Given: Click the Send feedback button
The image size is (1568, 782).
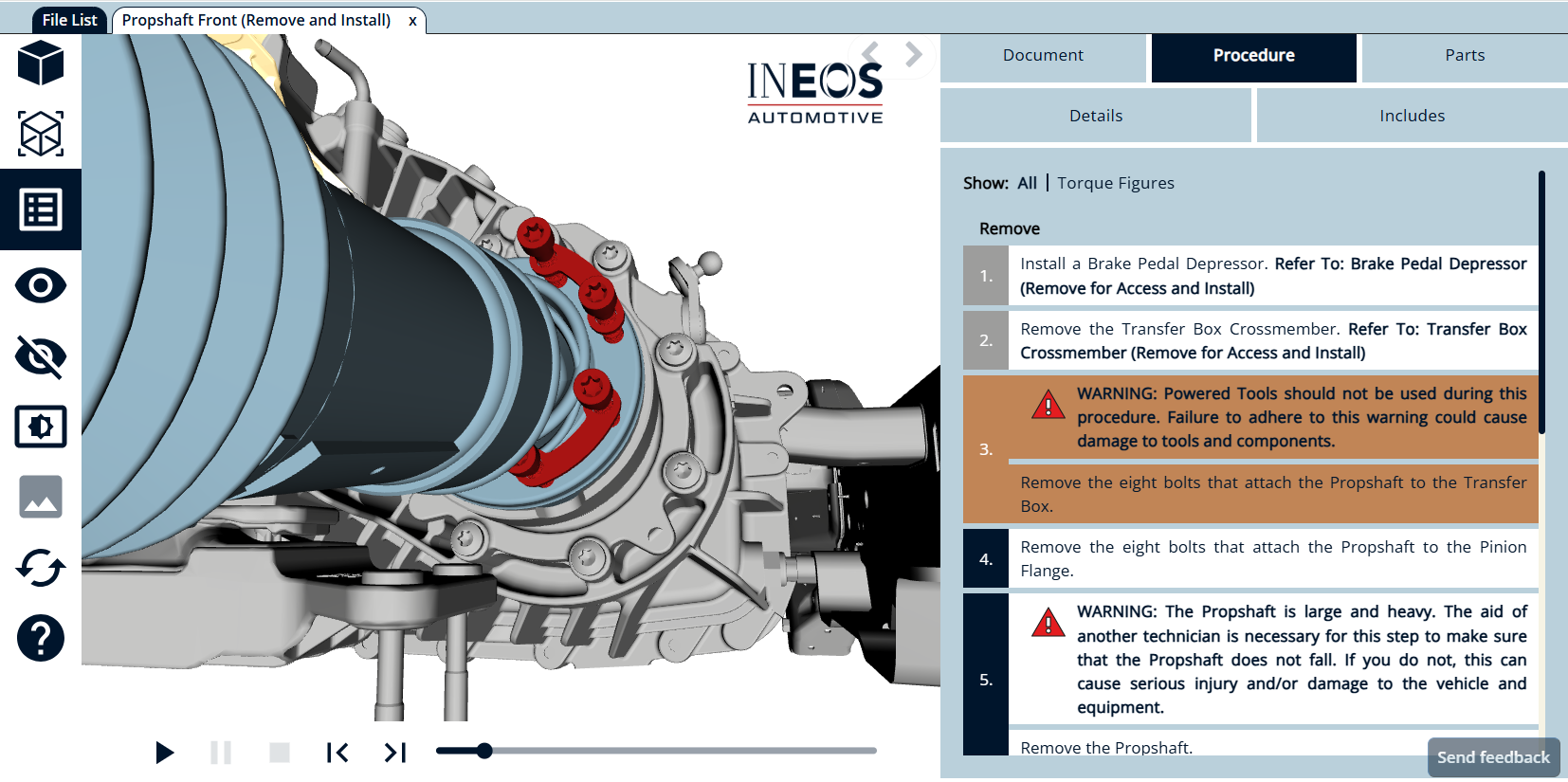Looking at the screenshot, I should click(1492, 757).
